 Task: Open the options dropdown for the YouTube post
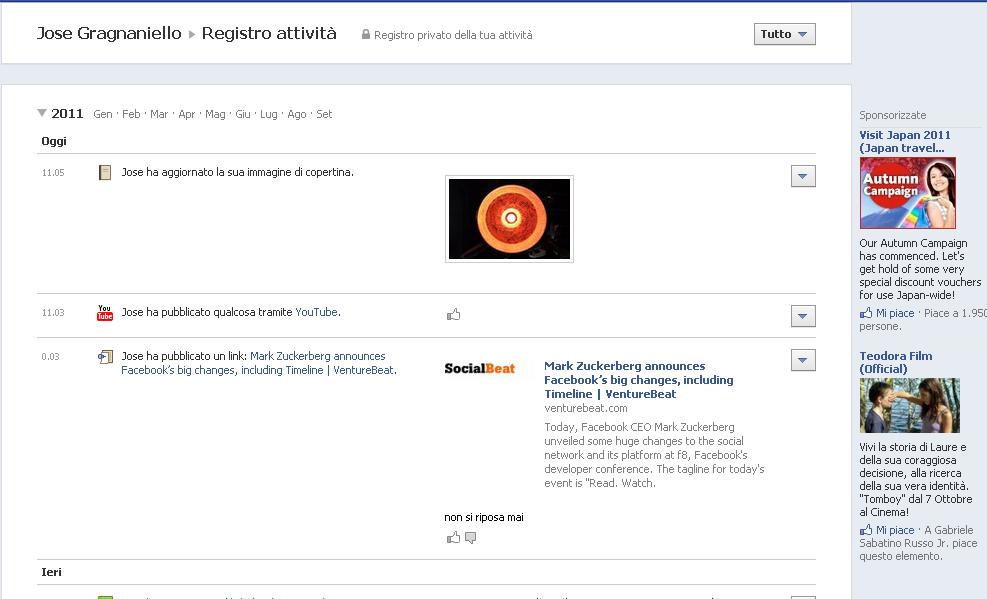[803, 316]
